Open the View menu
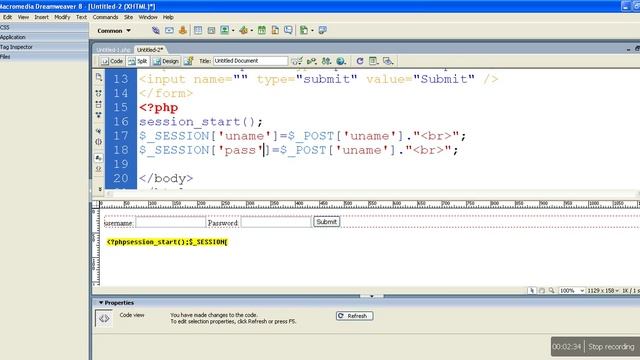This screenshot has width=640, height=360. coord(23,17)
